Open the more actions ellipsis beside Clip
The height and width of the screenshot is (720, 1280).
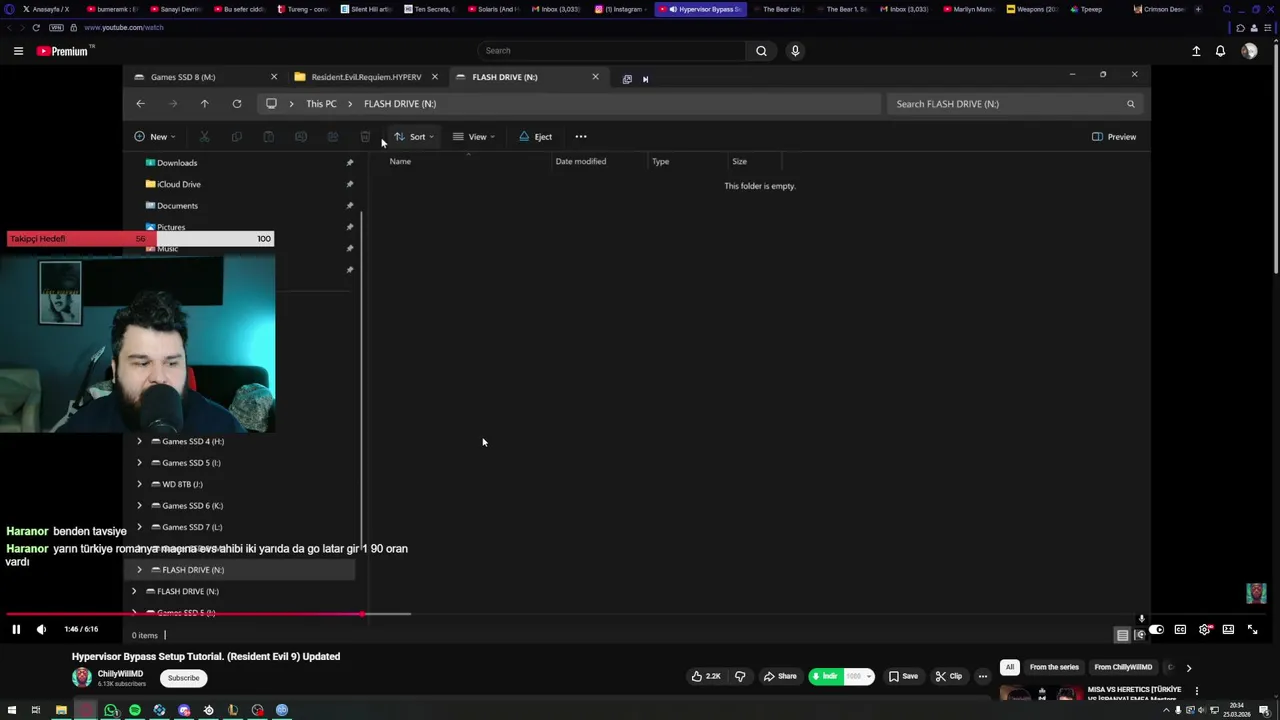[x=983, y=677]
